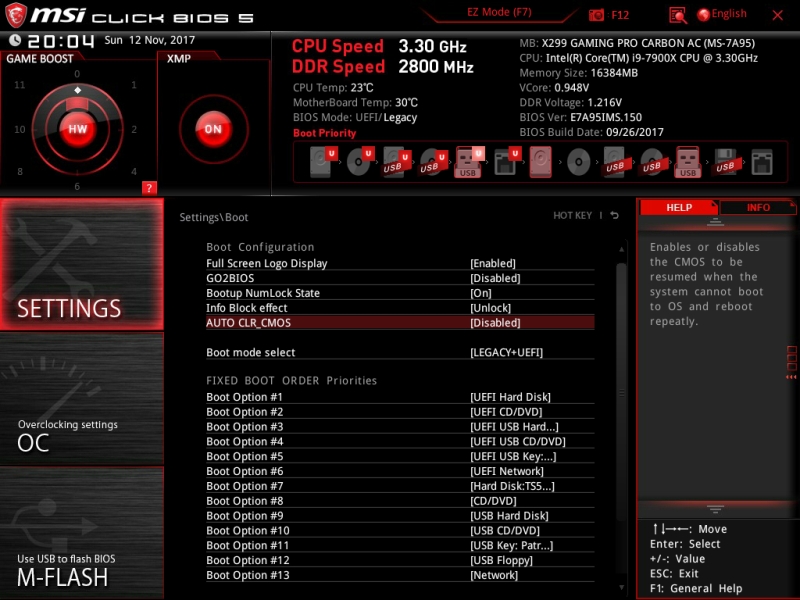The height and width of the screenshot is (600, 800).
Task: Go back using the return arrow icon
Action: 615,215
